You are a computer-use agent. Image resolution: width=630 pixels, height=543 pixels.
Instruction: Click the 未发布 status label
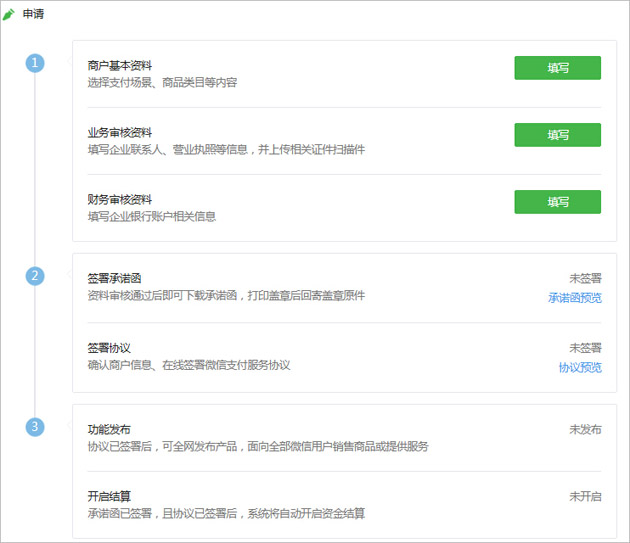pos(585,429)
